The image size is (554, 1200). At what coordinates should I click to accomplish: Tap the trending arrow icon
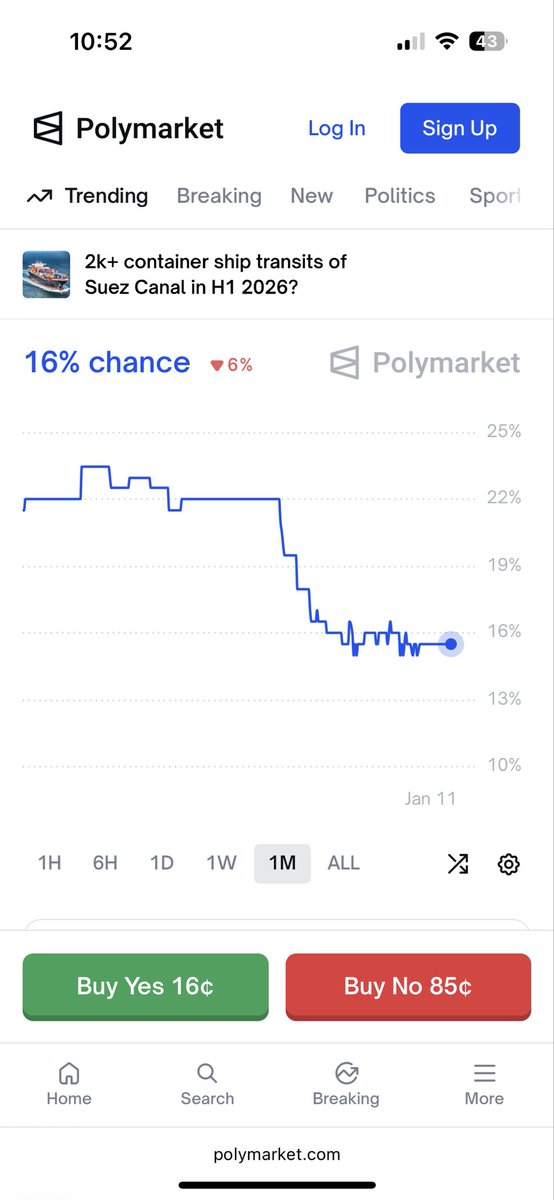39,197
